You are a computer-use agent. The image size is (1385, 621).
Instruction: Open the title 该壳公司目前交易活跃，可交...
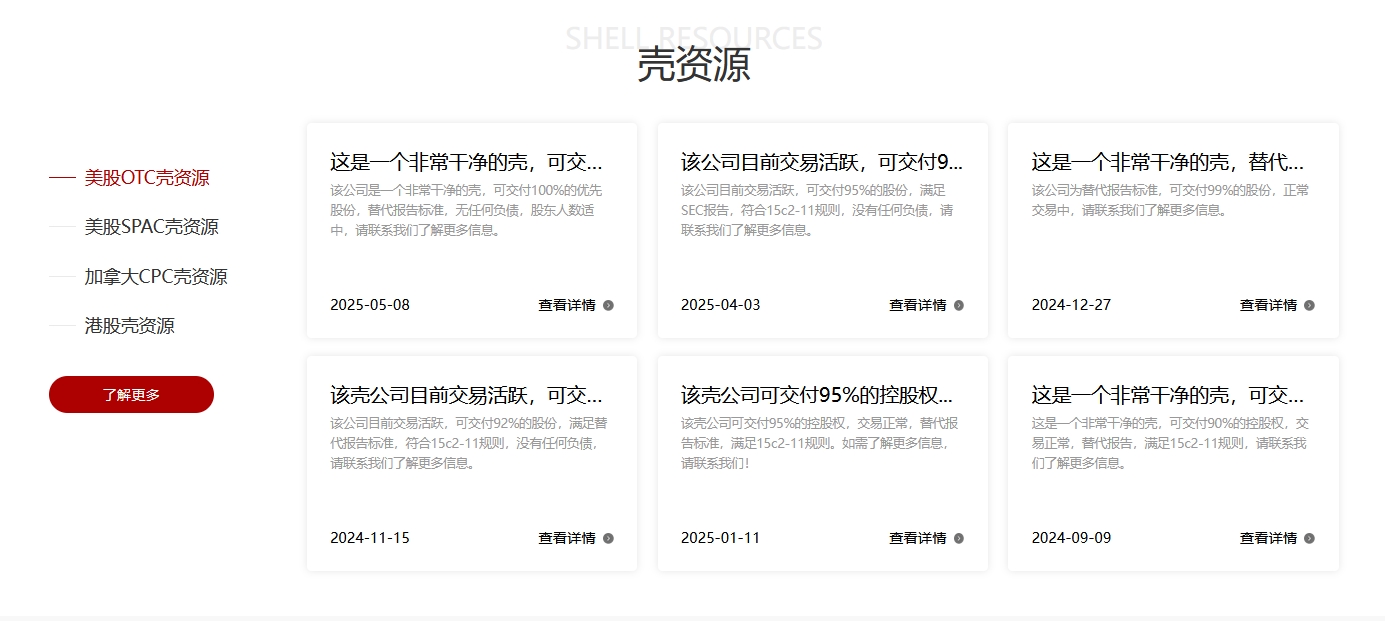coord(466,395)
